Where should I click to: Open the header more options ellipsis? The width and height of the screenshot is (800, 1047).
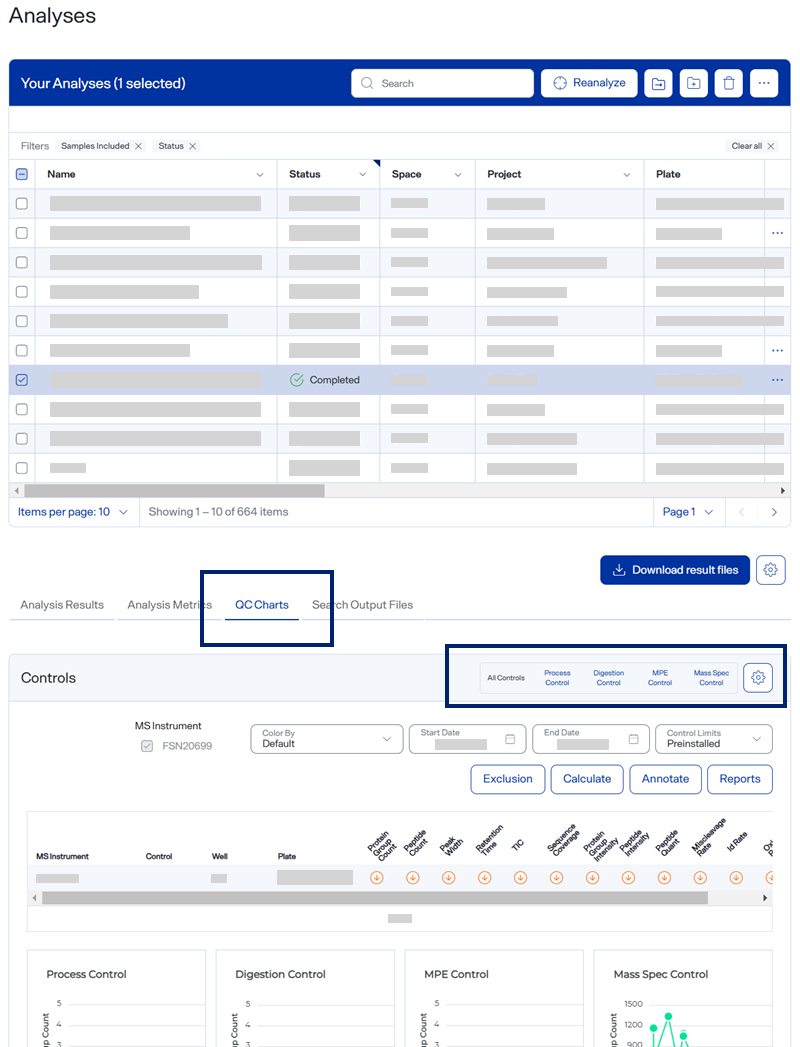click(764, 84)
